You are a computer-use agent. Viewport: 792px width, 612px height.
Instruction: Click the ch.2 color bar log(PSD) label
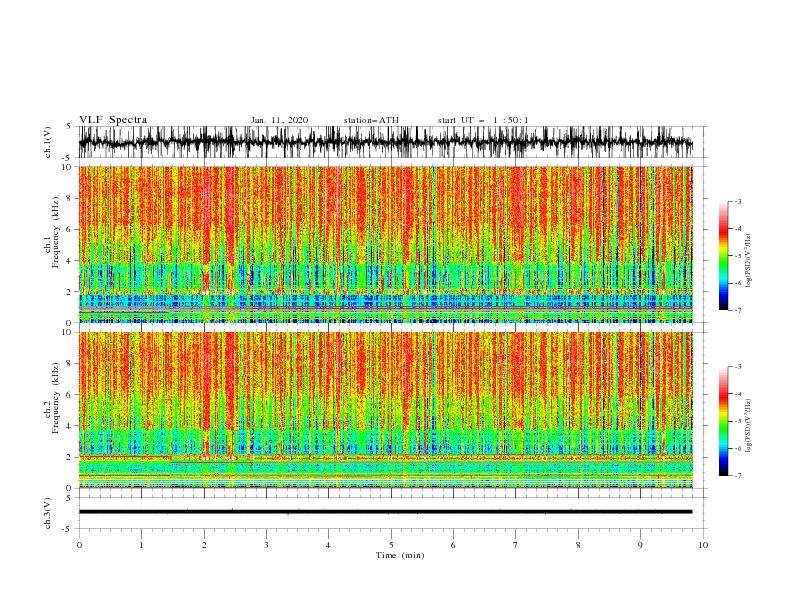point(749,426)
